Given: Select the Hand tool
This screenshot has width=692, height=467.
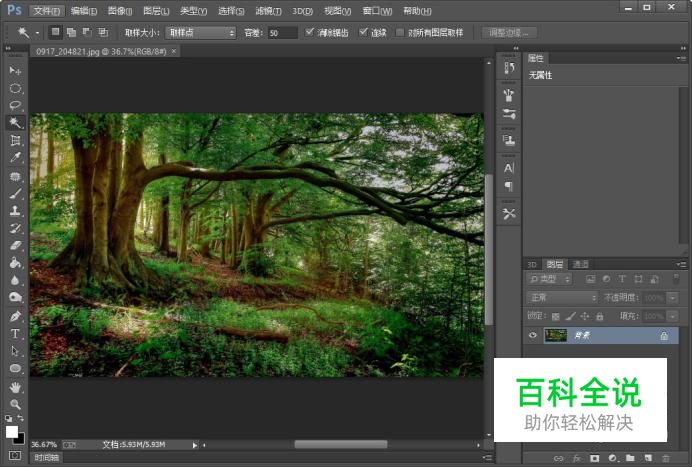Looking at the screenshot, I should point(15,386).
